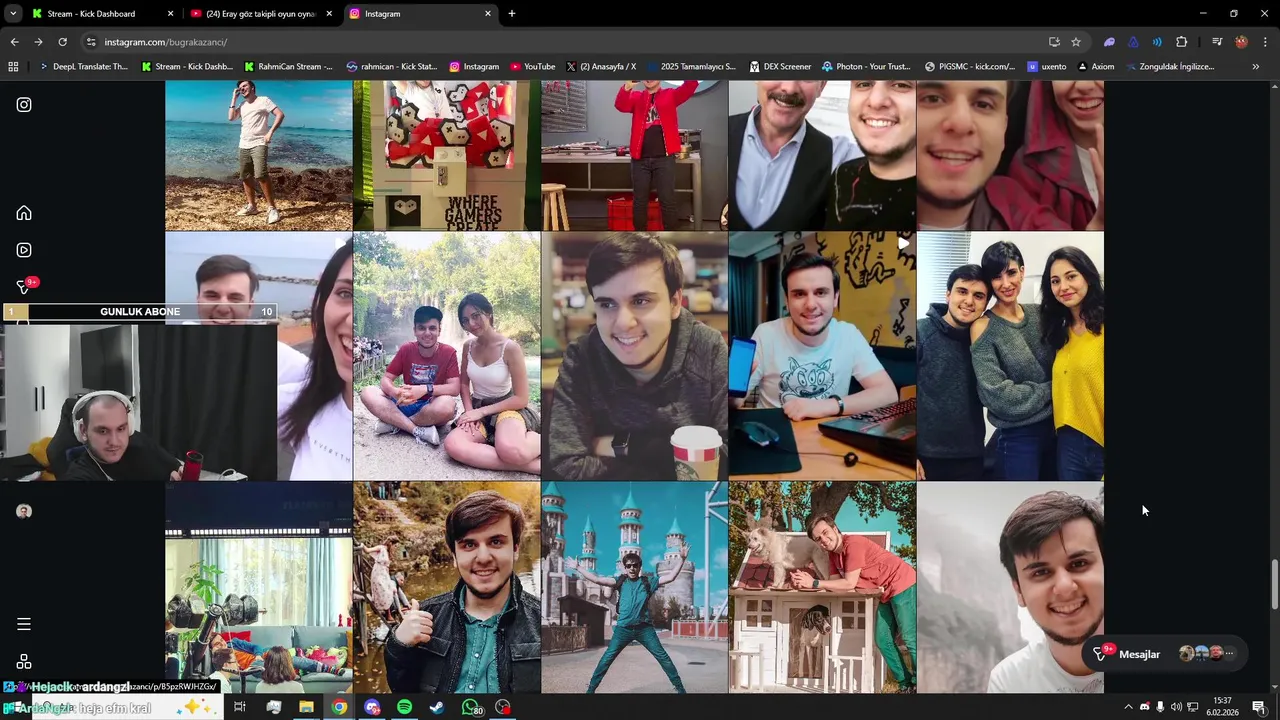Open YouTube bookmark
The image size is (1280, 720).
pos(532,66)
